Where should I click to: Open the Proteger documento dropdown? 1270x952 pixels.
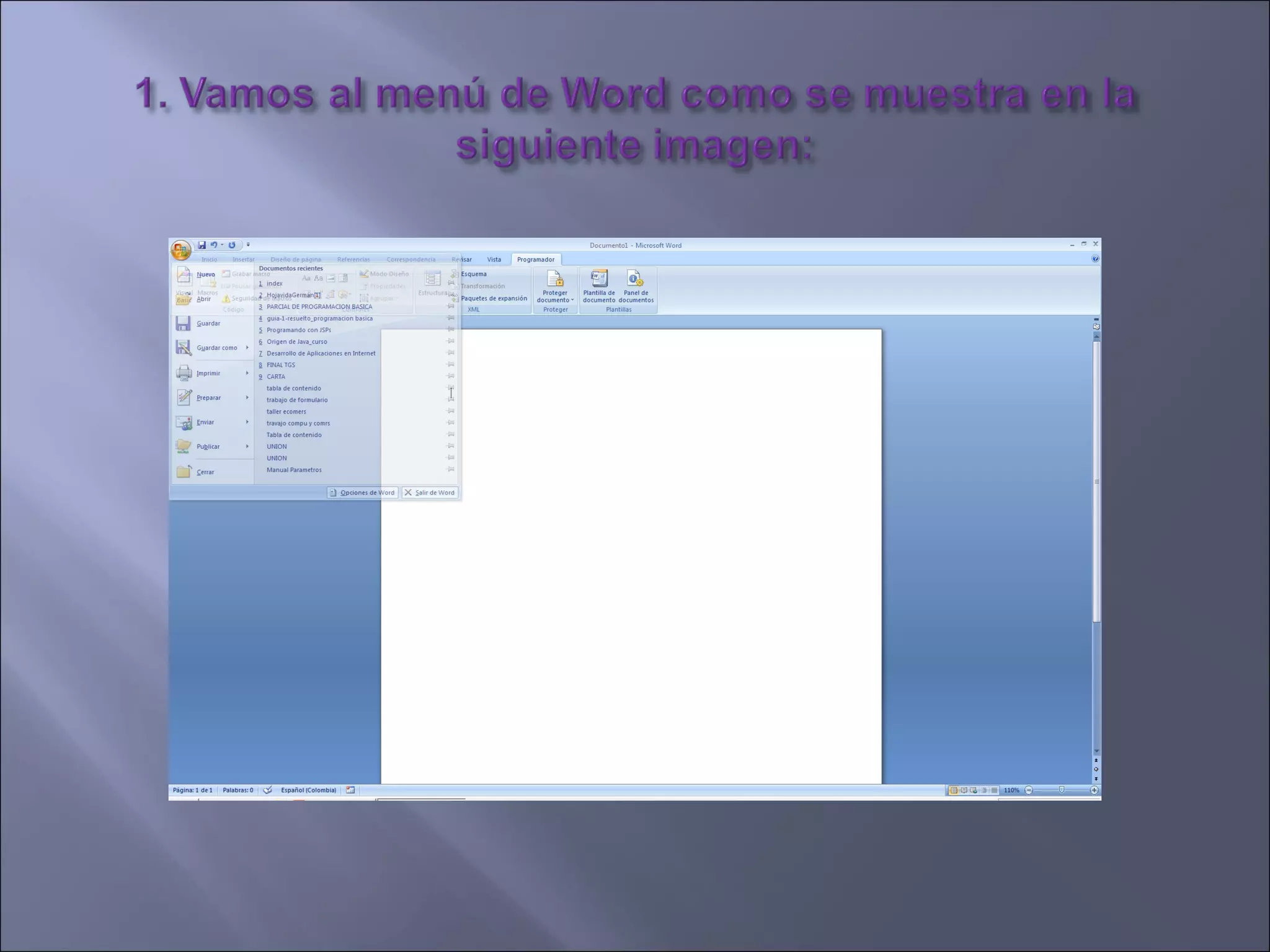555,288
